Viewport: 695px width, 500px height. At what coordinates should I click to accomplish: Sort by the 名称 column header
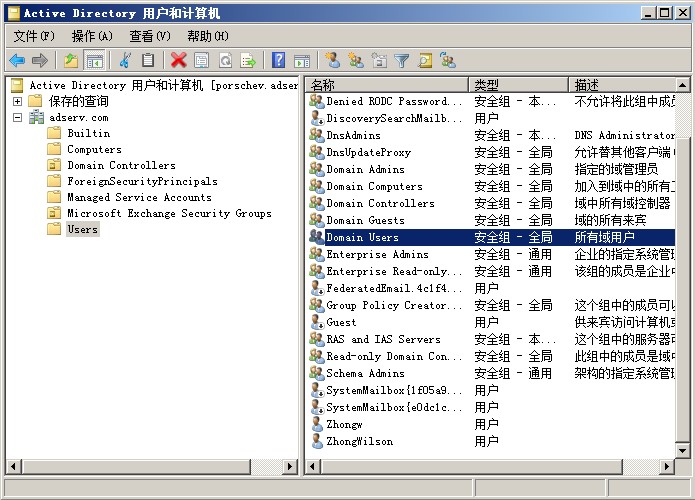(x=387, y=84)
